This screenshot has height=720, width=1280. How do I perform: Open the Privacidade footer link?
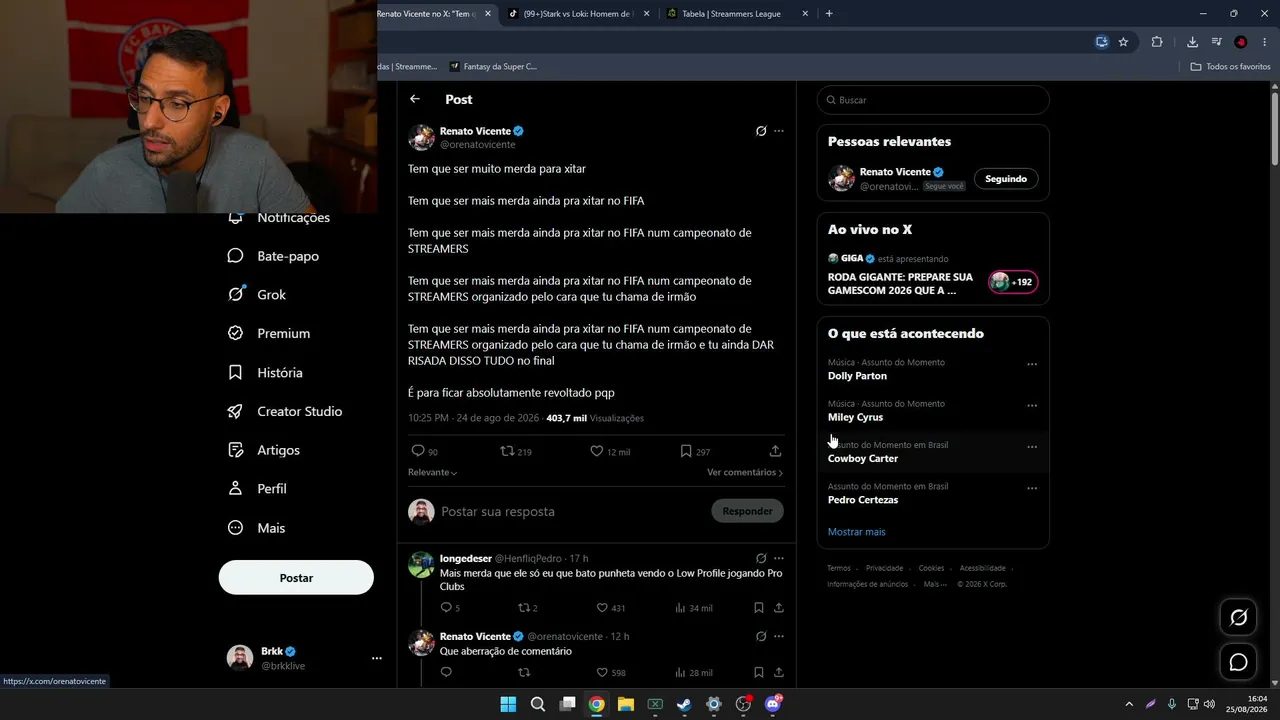click(x=884, y=568)
